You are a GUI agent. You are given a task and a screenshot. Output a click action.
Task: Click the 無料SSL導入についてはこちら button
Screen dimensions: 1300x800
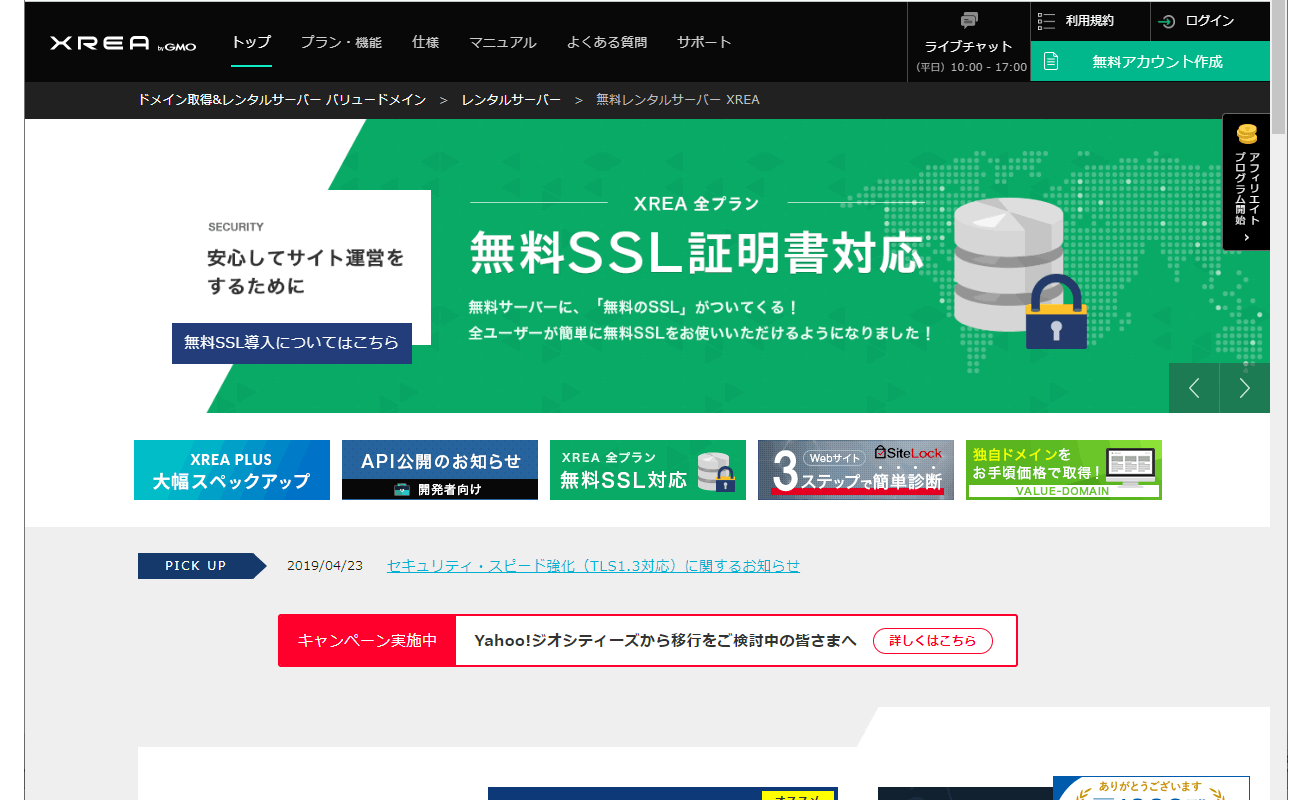(291, 343)
